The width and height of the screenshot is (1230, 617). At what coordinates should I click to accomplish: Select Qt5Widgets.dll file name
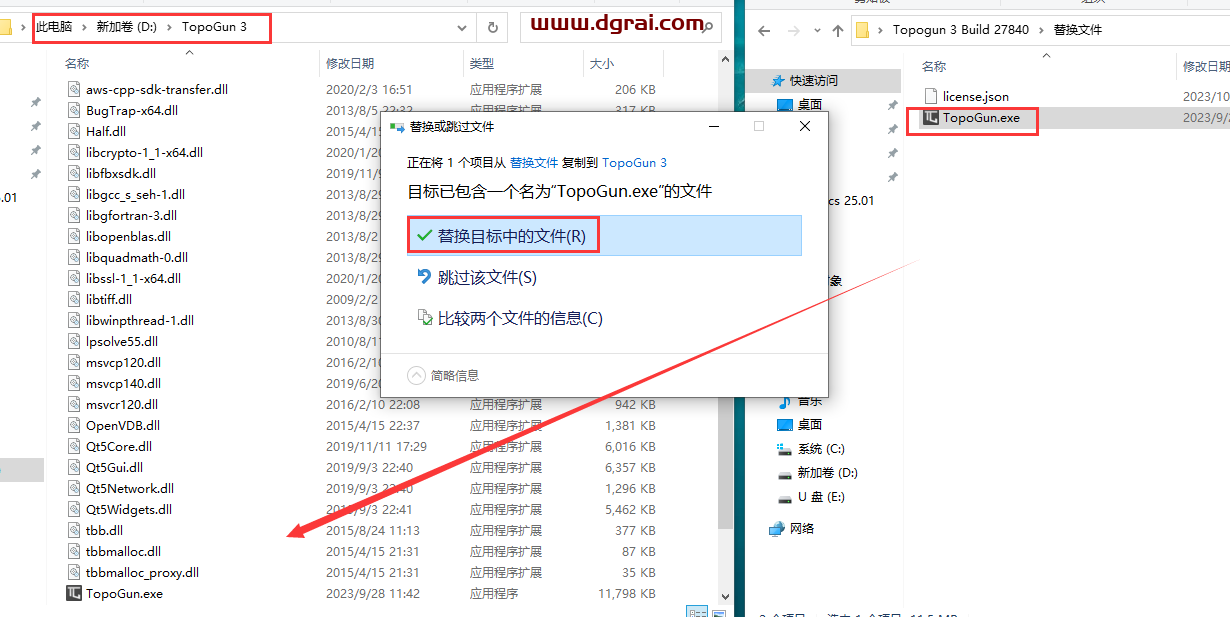pos(129,509)
